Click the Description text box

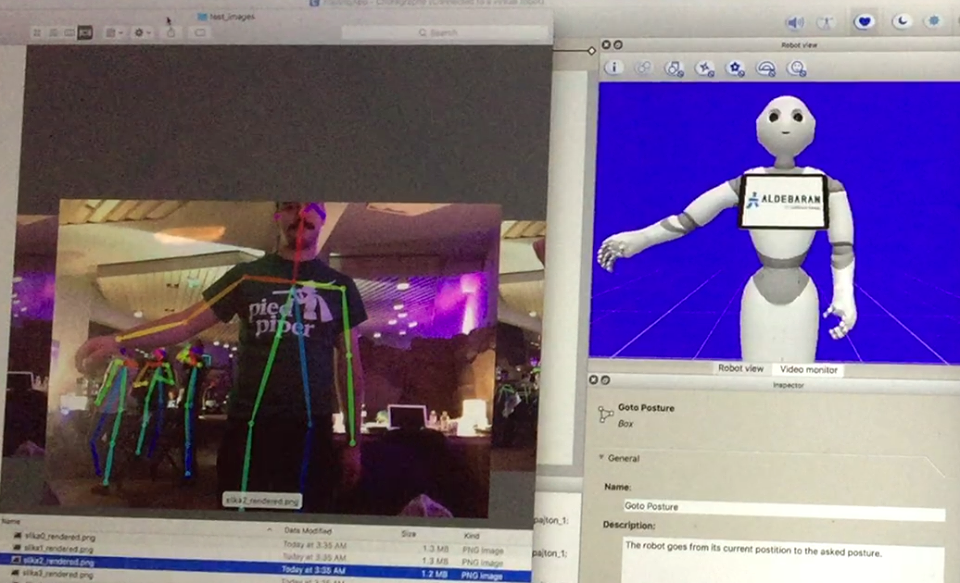(784, 560)
